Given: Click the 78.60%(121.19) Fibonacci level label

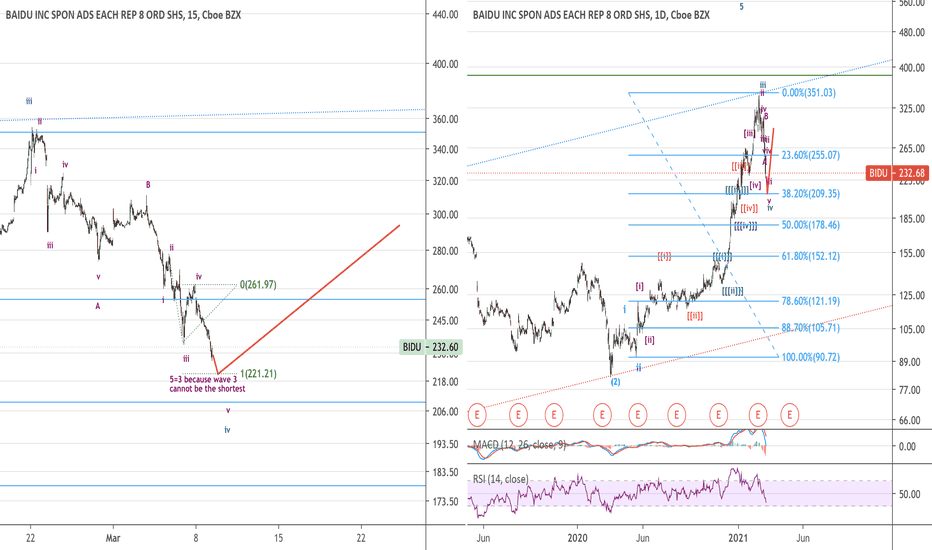Looking at the screenshot, I should tap(811, 301).
